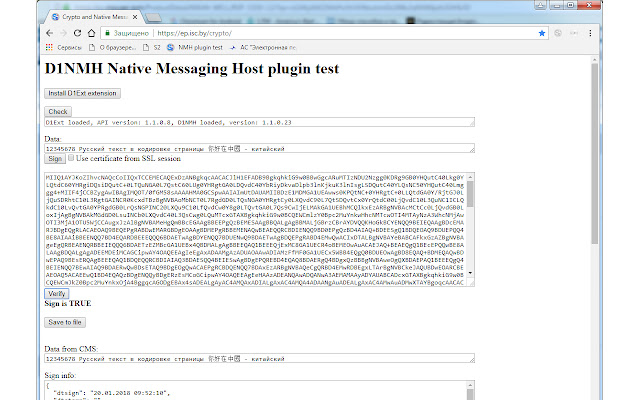Click the D1NMH Native Messaging Host heading
This screenshot has width=640, height=400.
tap(192, 69)
